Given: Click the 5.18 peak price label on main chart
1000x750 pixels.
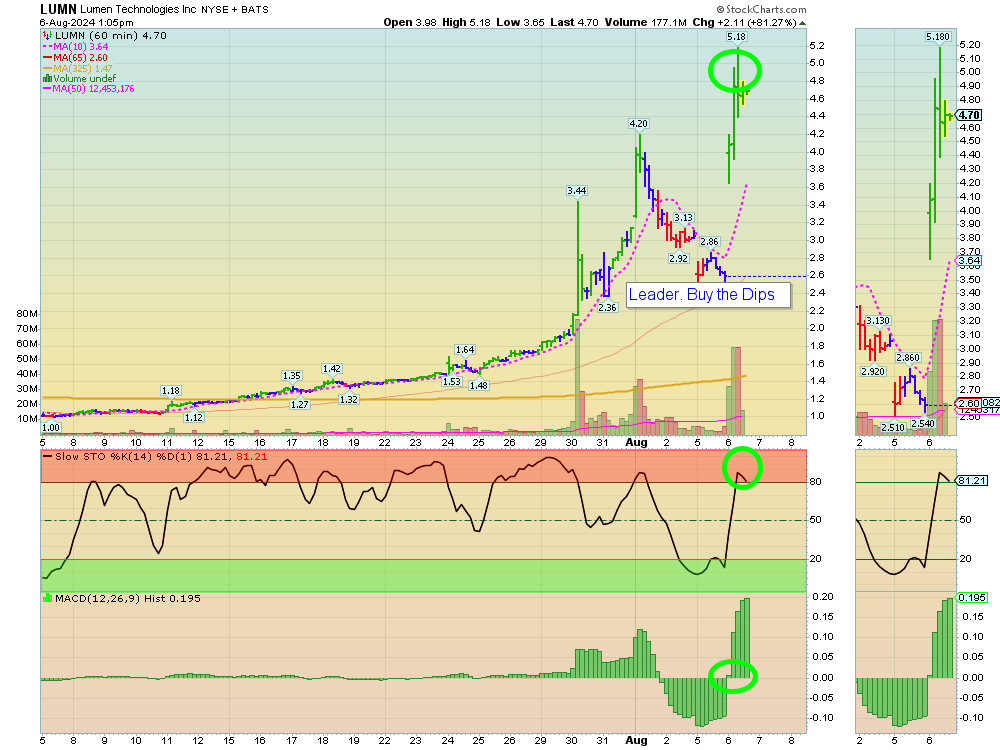Looking at the screenshot, I should [x=737, y=37].
